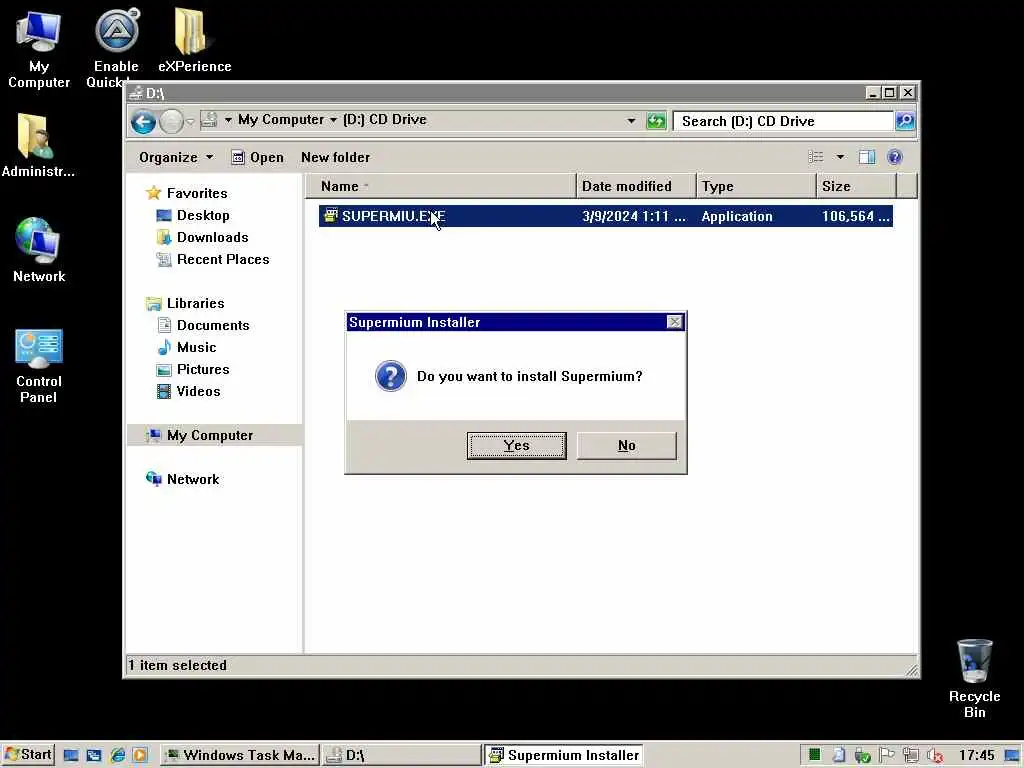
Task: Switch to Windows Task Manager taskbar button
Action: (x=239, y=756)
